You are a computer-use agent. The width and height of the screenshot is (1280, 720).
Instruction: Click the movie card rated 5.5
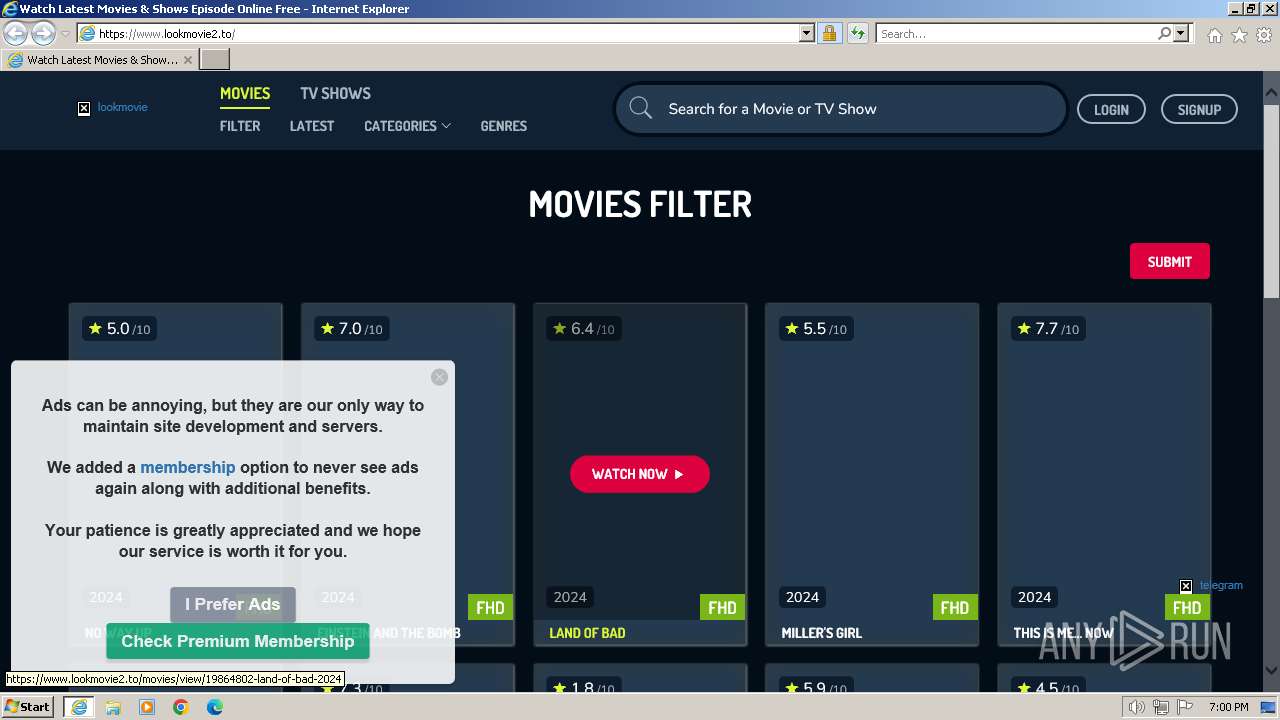coord(872,474)
